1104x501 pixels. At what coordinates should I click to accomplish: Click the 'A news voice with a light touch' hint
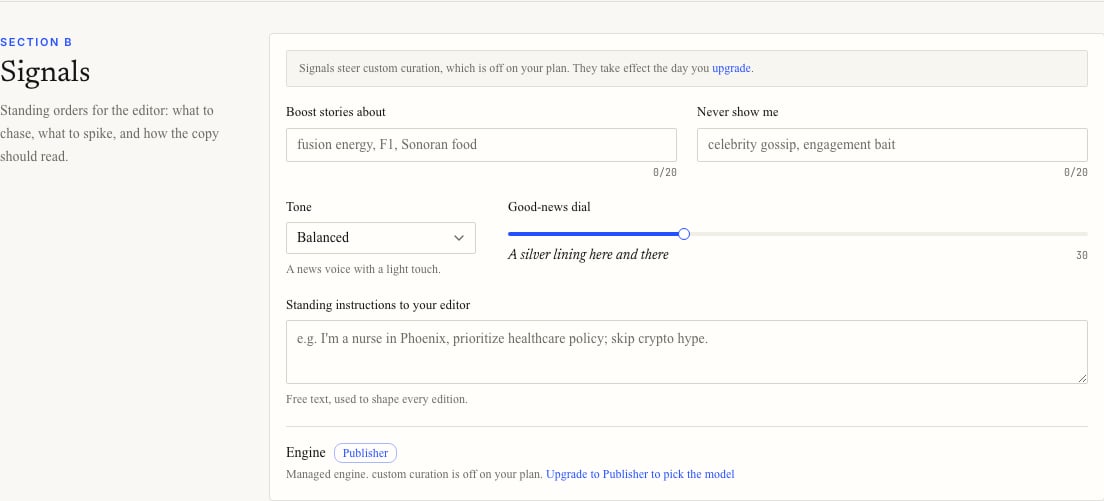coord(363,269)
